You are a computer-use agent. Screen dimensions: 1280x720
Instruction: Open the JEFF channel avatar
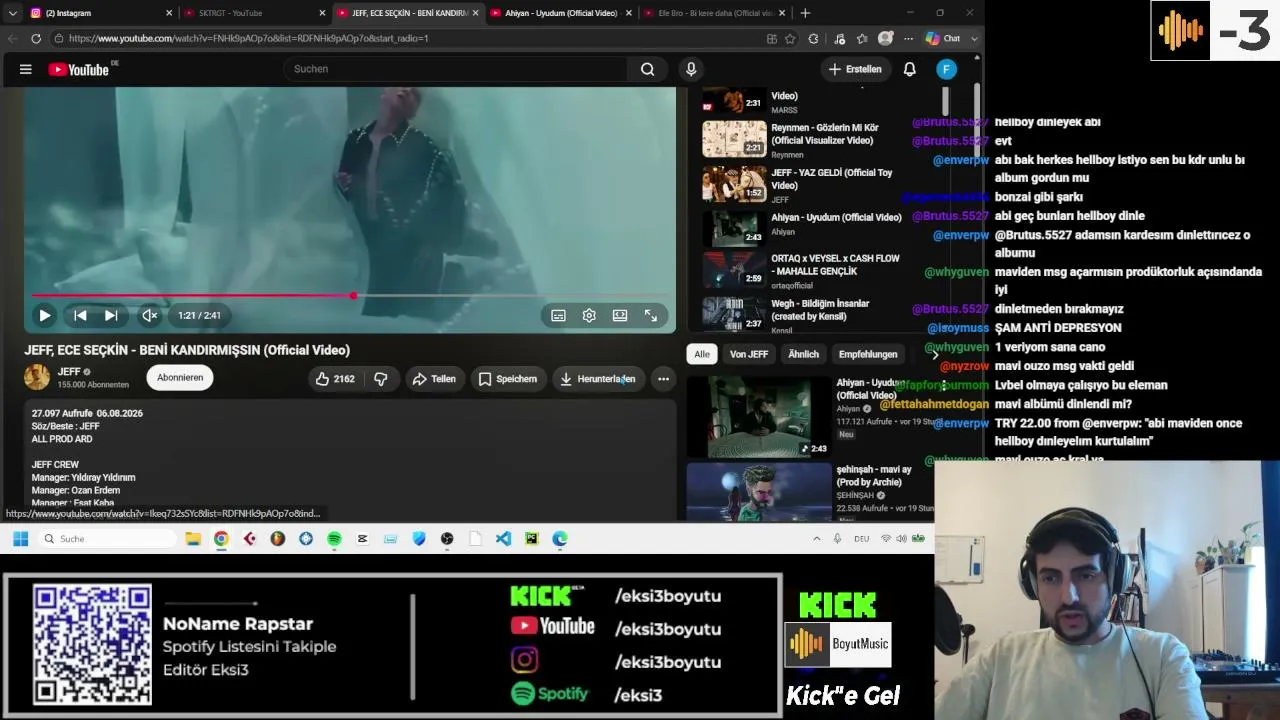(x=37, y=377)
